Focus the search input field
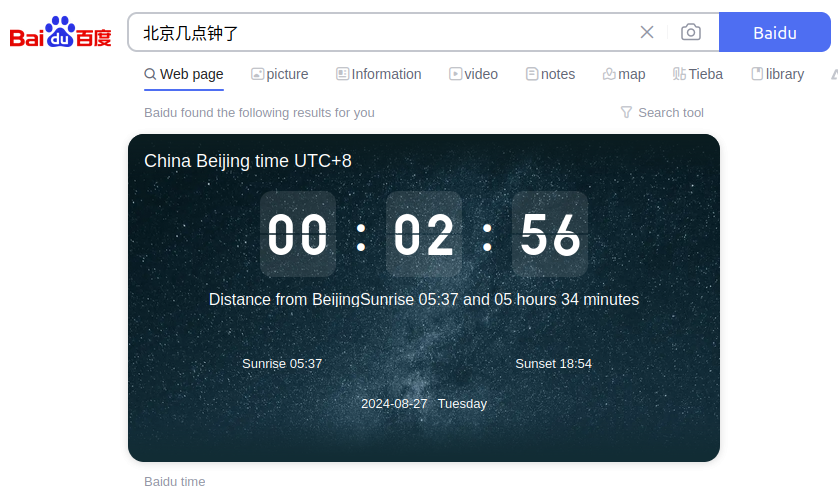Screen dimensions: 838x496 (x=380, y=32)
